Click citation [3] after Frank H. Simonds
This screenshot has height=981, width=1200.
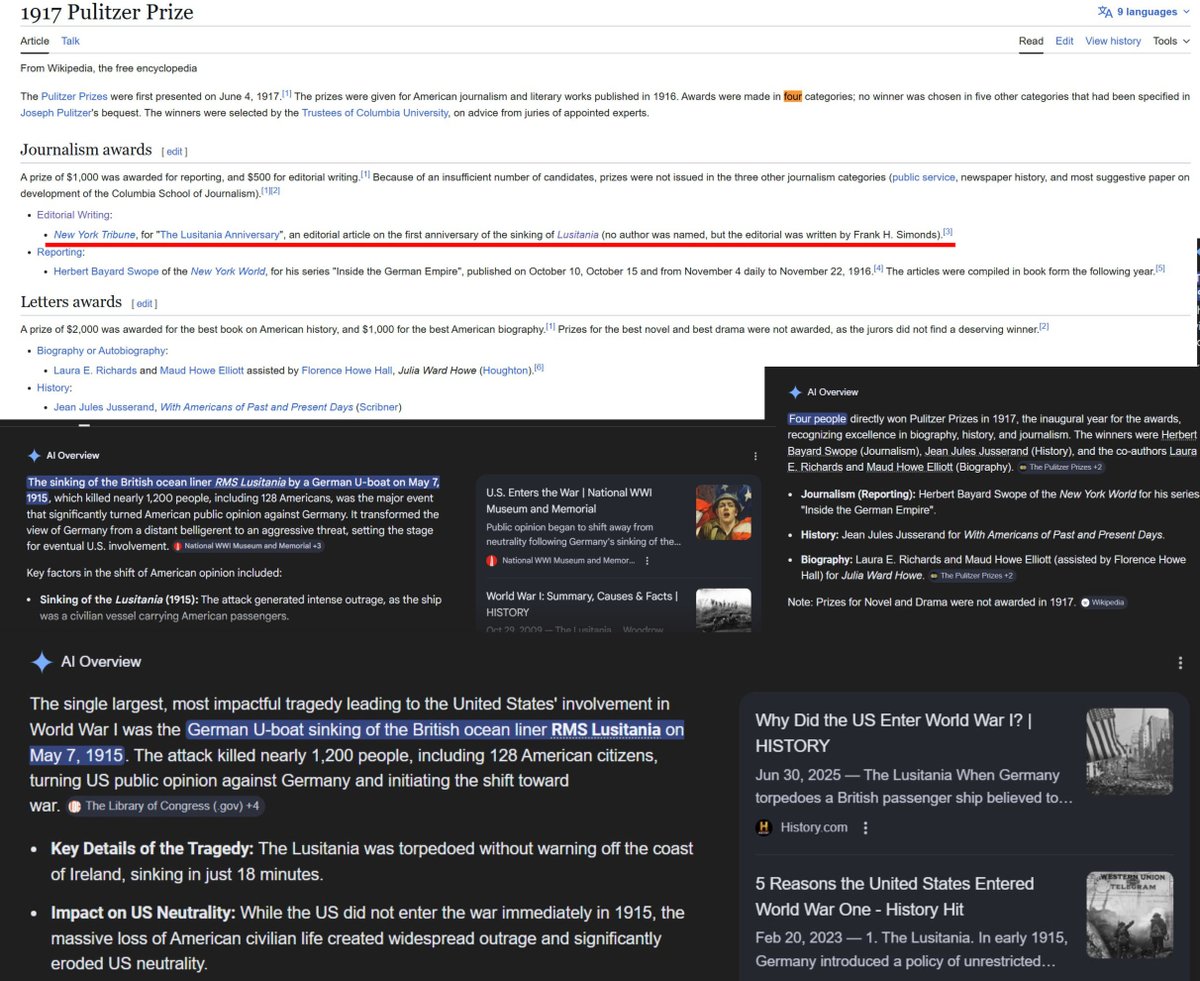click(948, 232)
